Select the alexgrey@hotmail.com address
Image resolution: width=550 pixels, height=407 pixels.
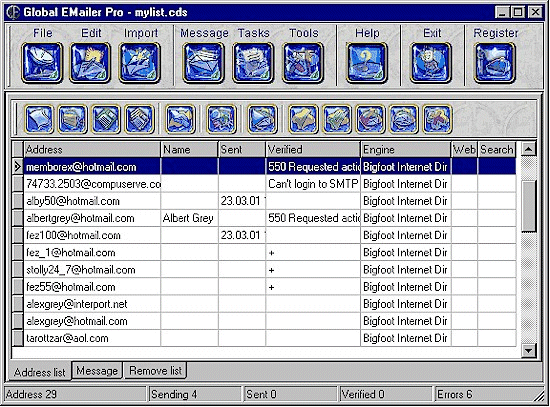click(92, 321)
